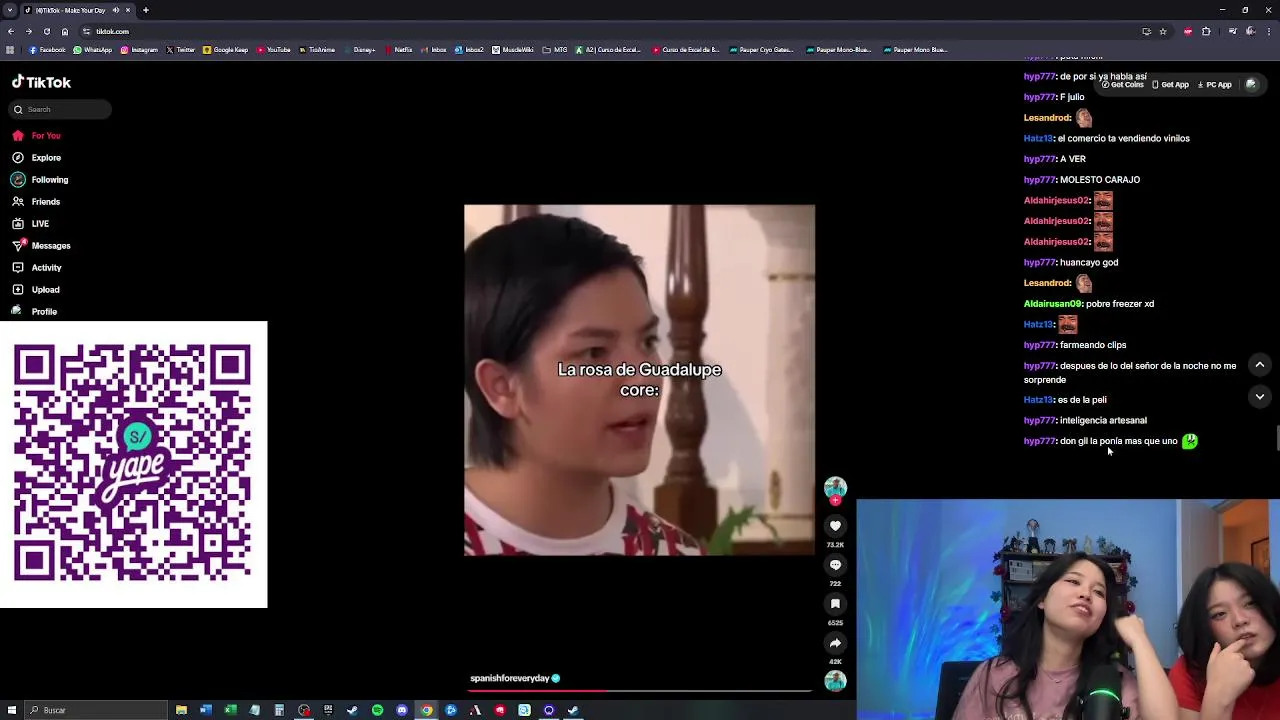
Task: Pause the playing TikTok video
Action: click(639, 380)
